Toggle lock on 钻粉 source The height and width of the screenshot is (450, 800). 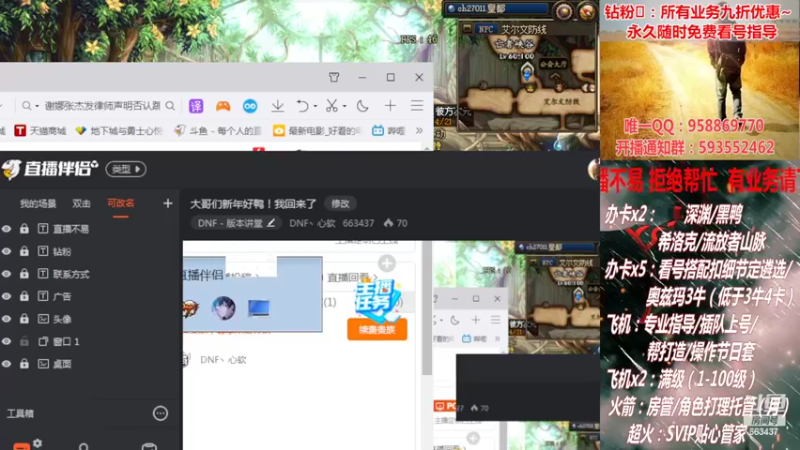point(24,251)
